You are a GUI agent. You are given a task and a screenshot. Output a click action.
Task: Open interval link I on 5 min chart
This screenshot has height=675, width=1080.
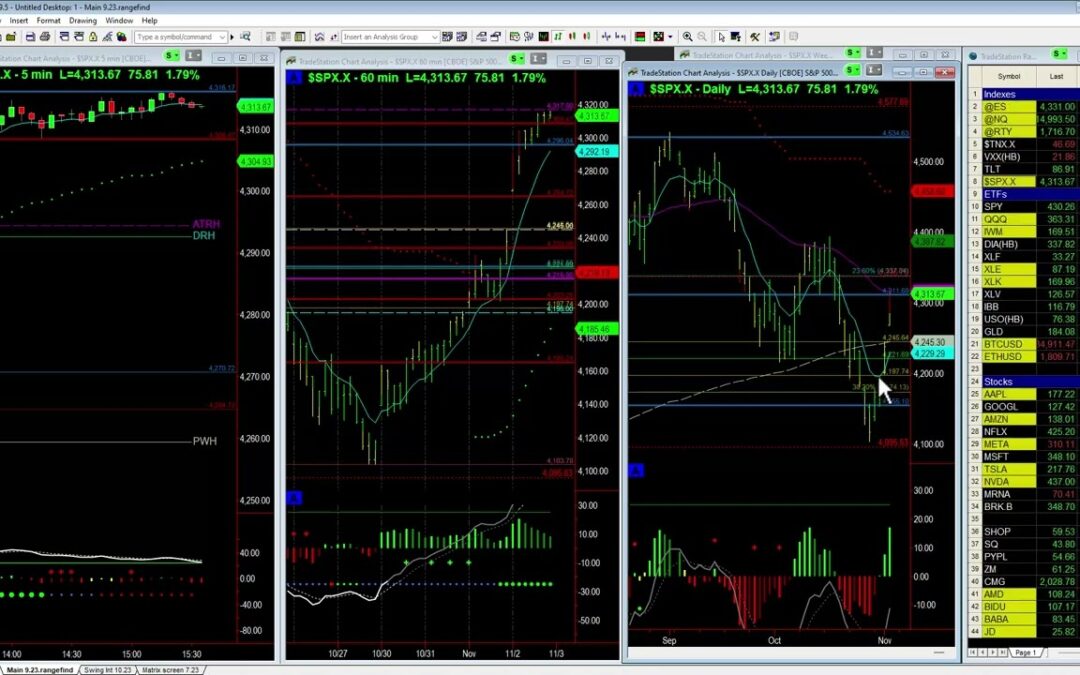click(194, 56)
